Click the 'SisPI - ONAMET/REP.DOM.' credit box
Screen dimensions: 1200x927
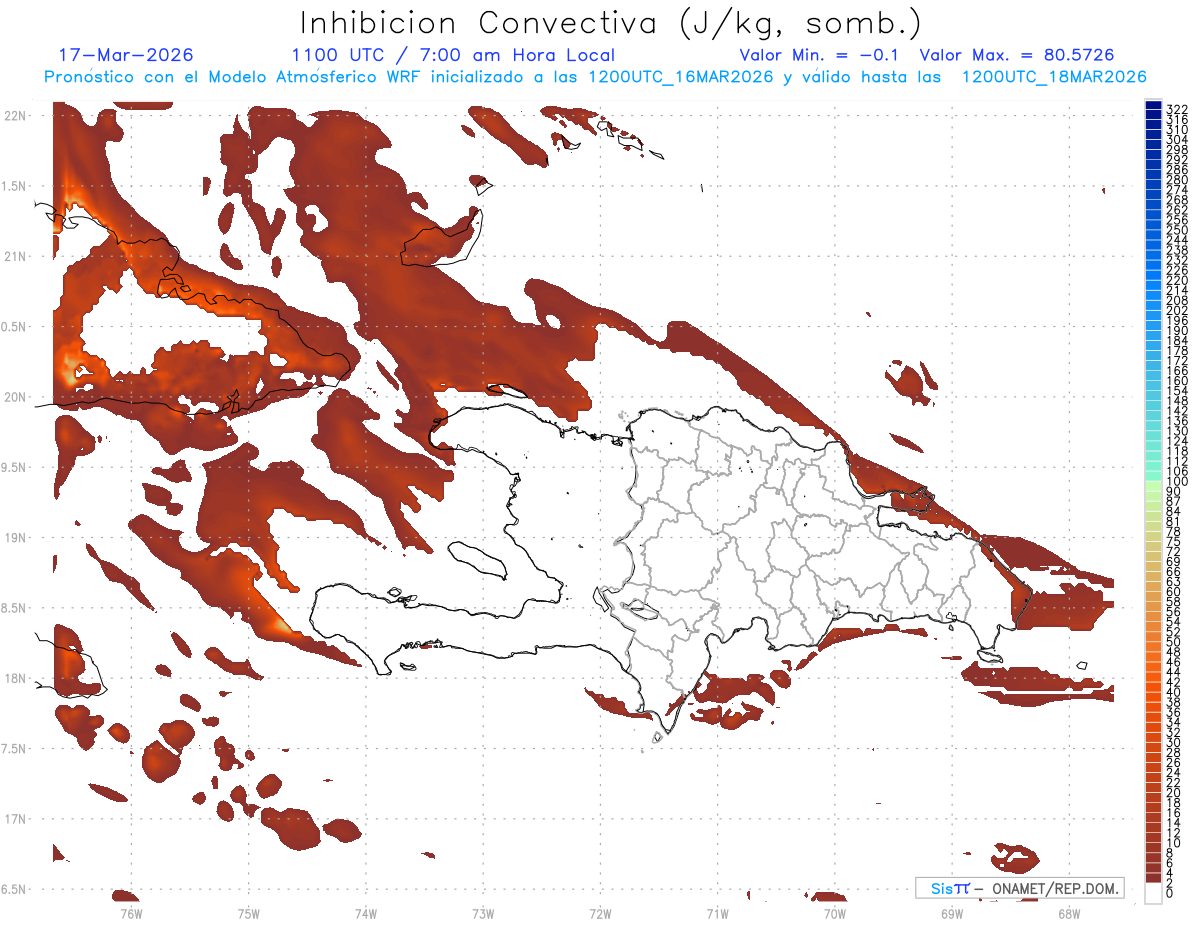pyautogui.click(x=1019, y=888)
